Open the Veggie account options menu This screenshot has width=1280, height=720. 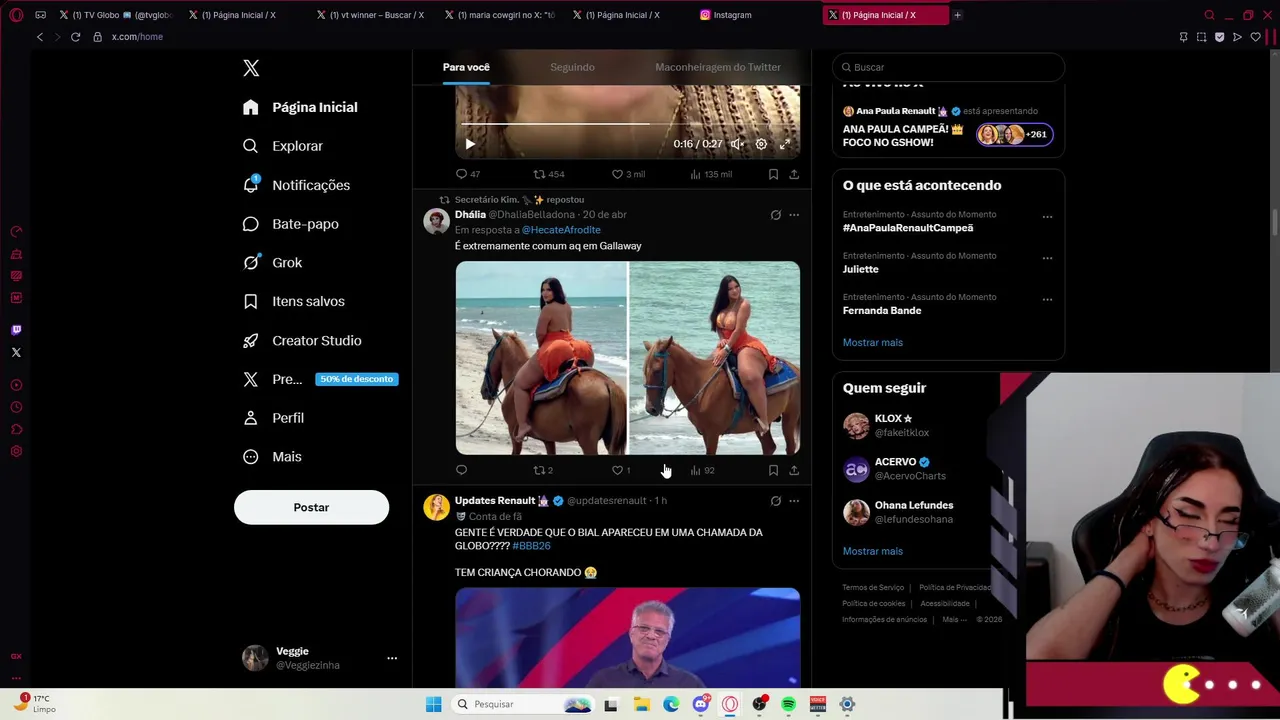tap(392, 658)
